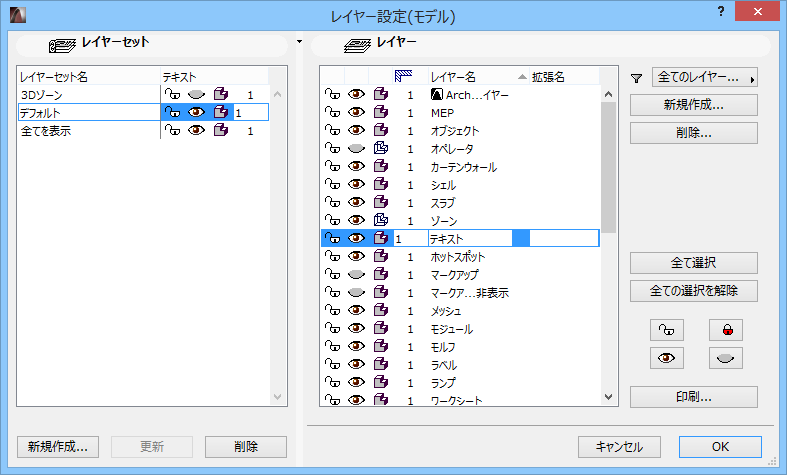This screenshot has width=787, height=475.
Task: Hide the モジュール layer
Action: pyautogui.click(x=356, y=328)
